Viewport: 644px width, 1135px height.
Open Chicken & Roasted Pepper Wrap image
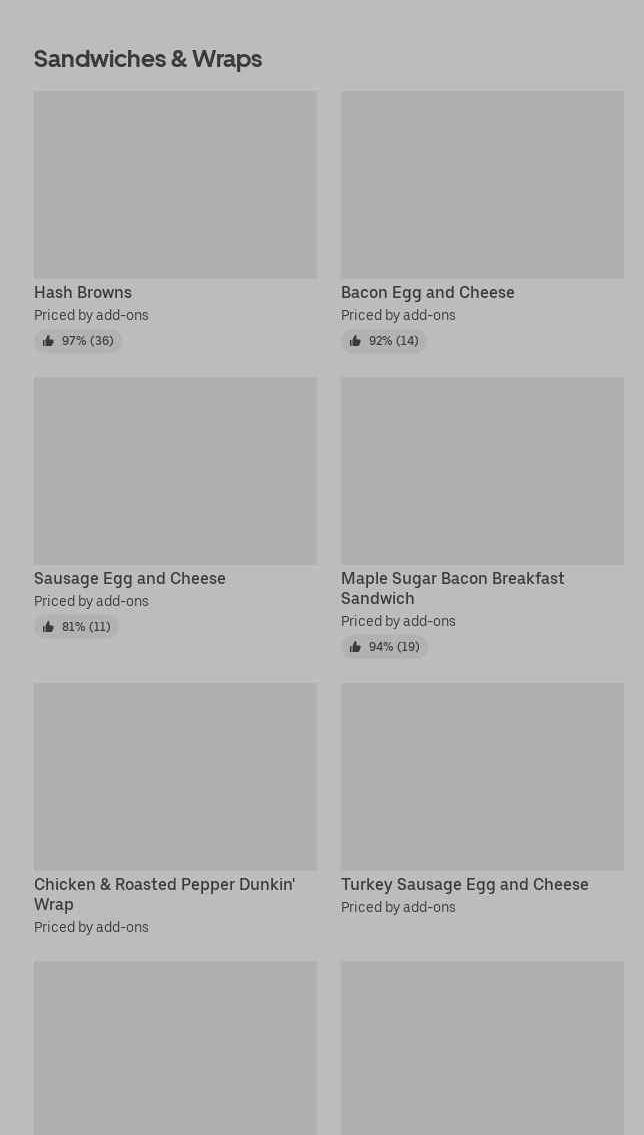coord(175,777)
